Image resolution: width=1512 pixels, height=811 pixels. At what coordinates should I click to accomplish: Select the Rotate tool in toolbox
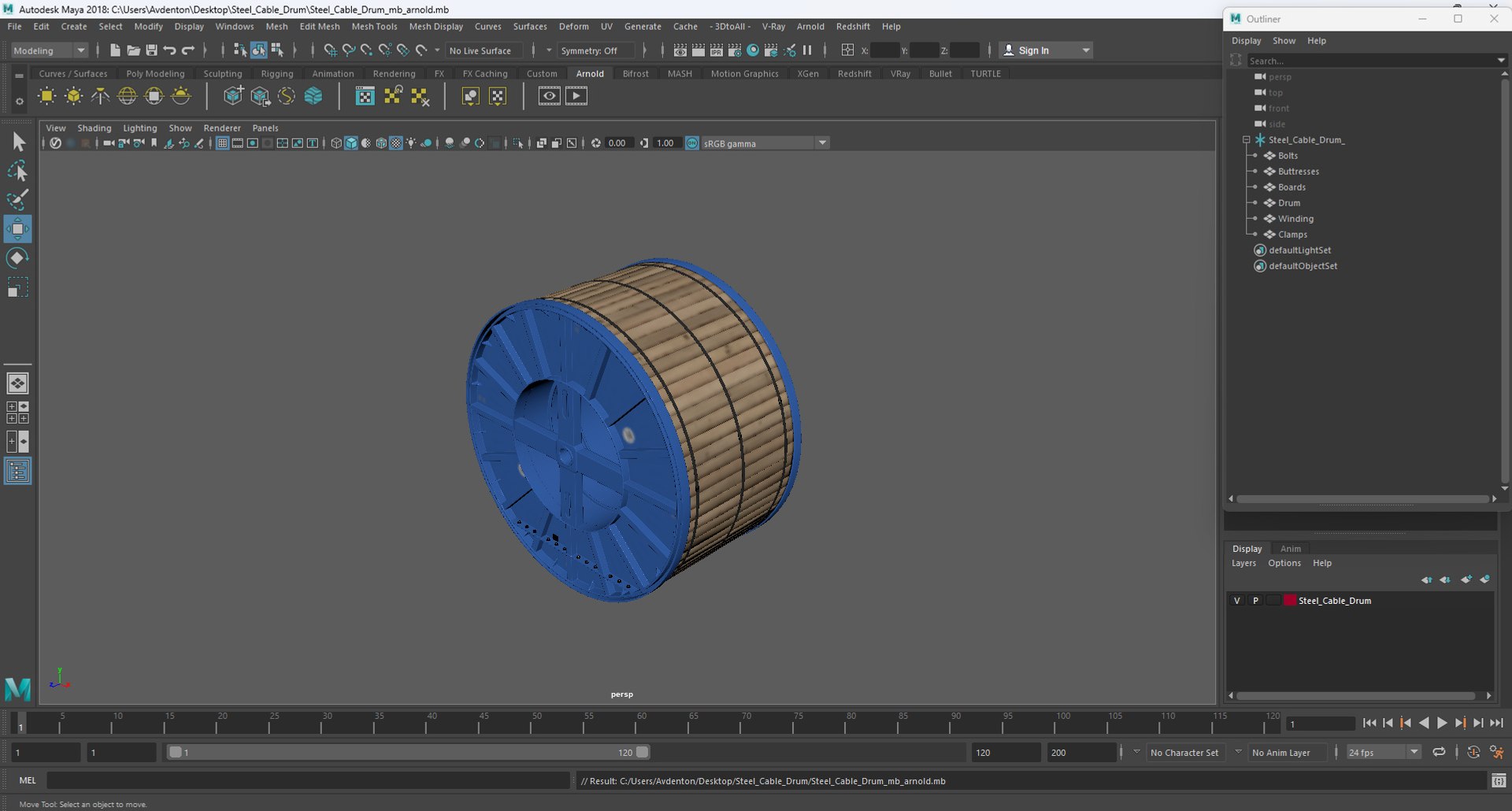18,258
